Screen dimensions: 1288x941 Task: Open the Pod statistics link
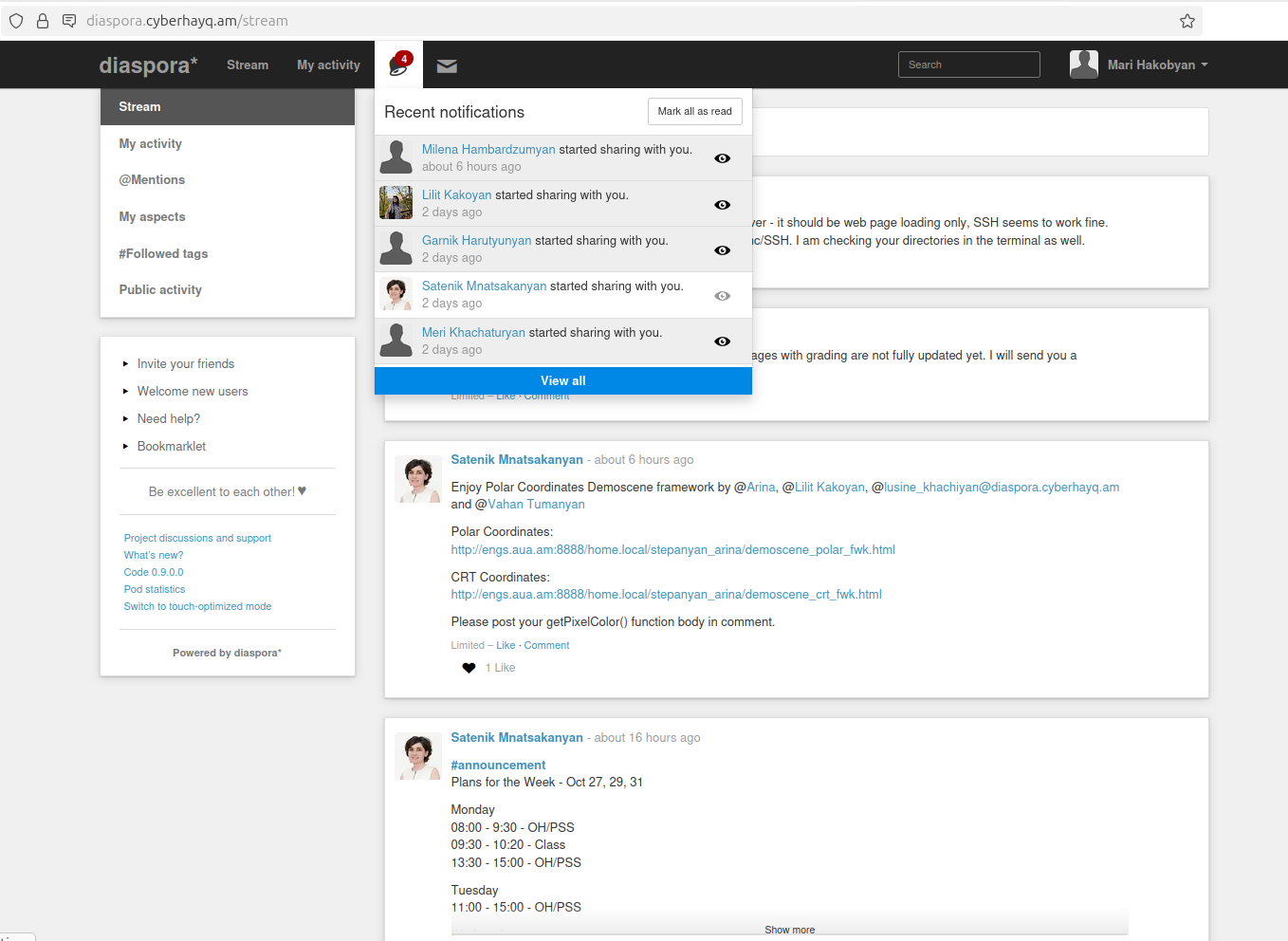[x=155, y=590]
